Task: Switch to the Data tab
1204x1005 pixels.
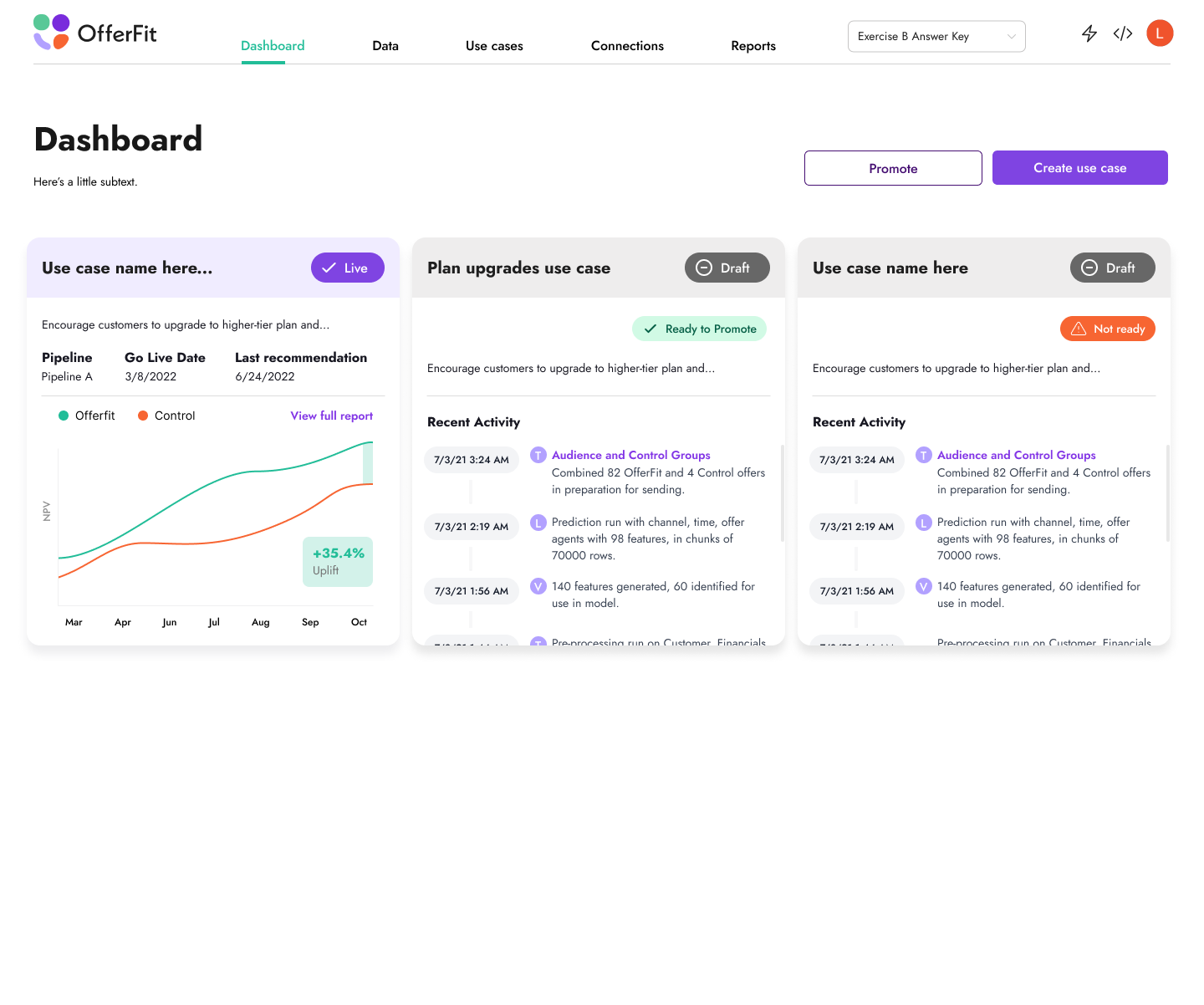Action: (385, 46)
